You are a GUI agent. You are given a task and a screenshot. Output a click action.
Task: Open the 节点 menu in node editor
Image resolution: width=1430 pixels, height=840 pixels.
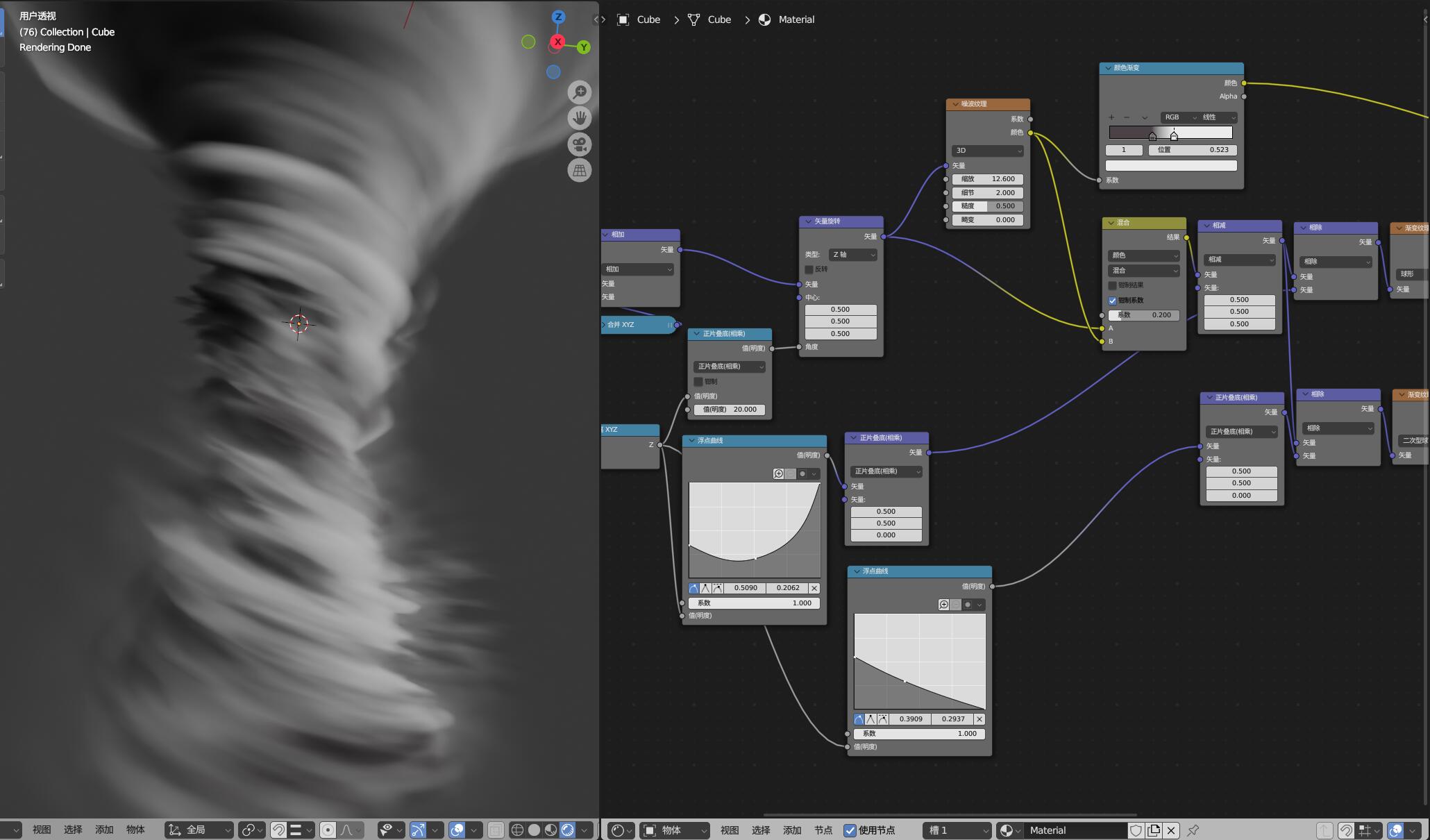click(x=823, y=830)
